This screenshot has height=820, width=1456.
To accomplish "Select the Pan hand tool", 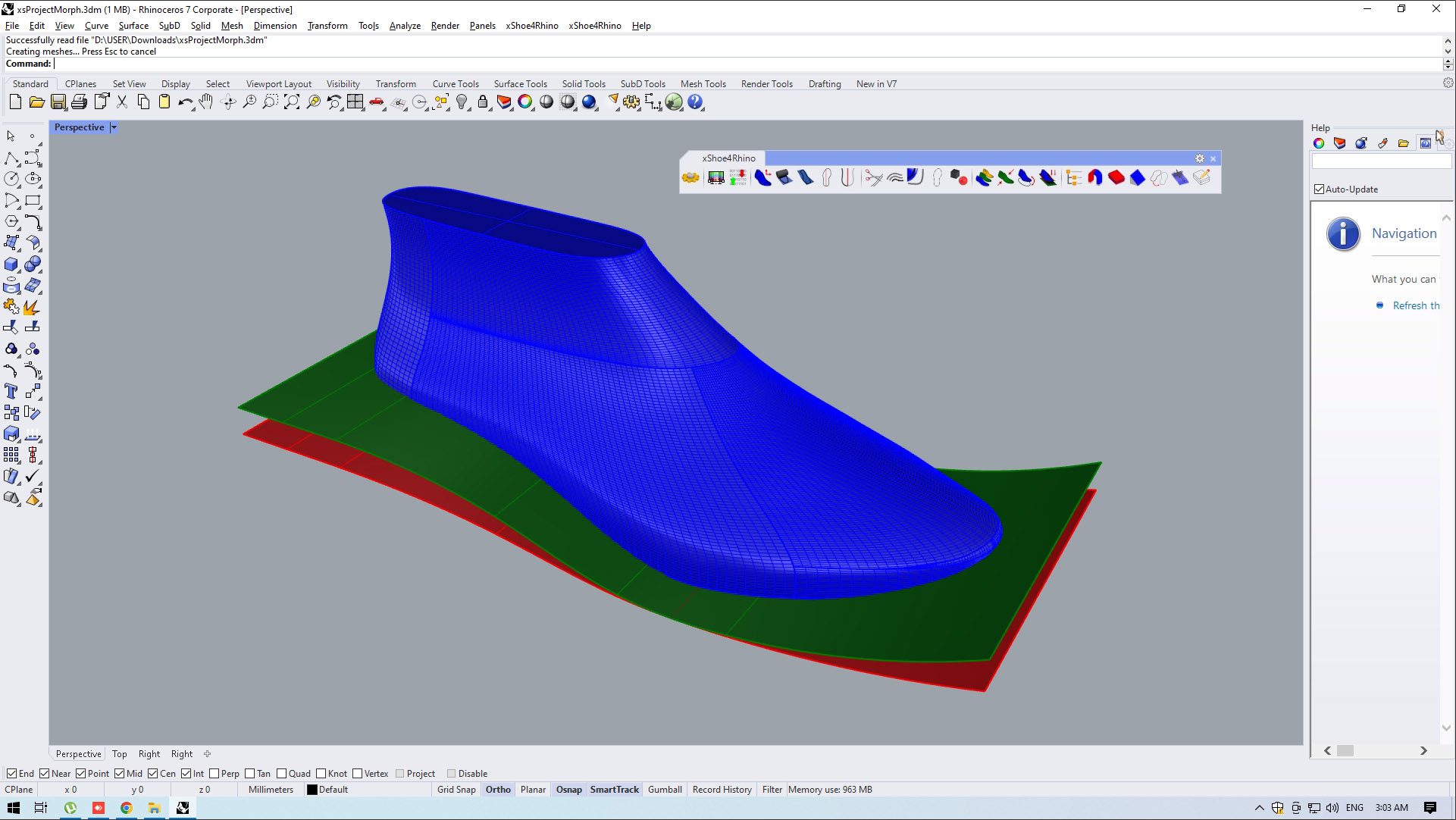I will 206,102.
